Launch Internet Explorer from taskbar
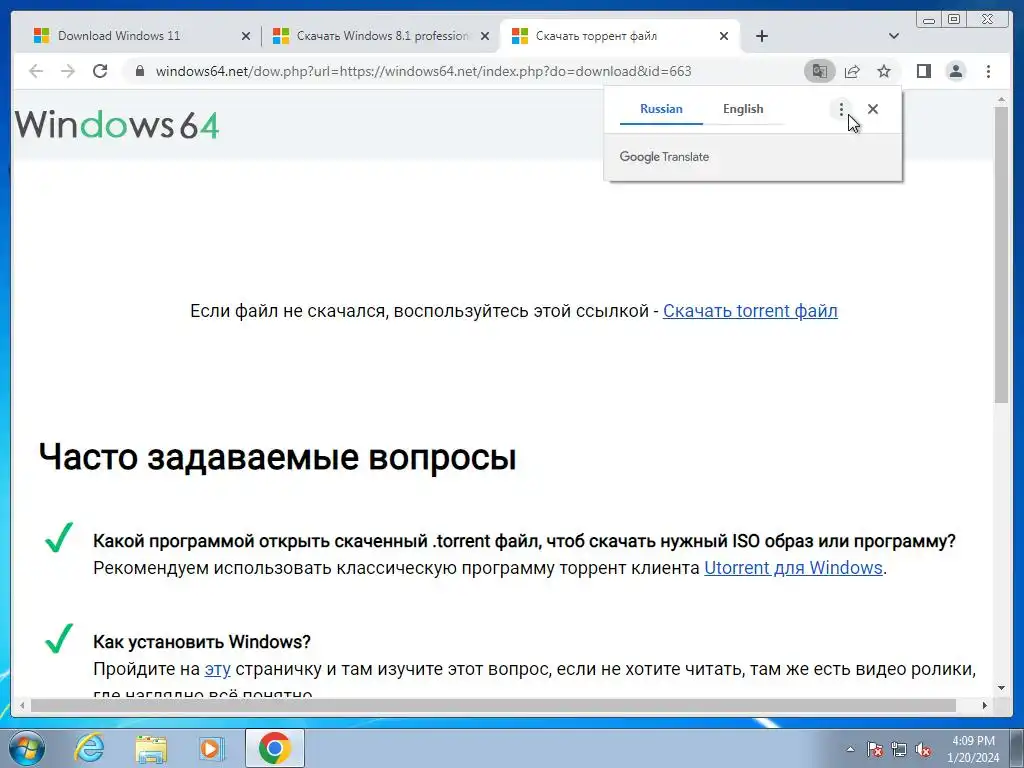 89,748
